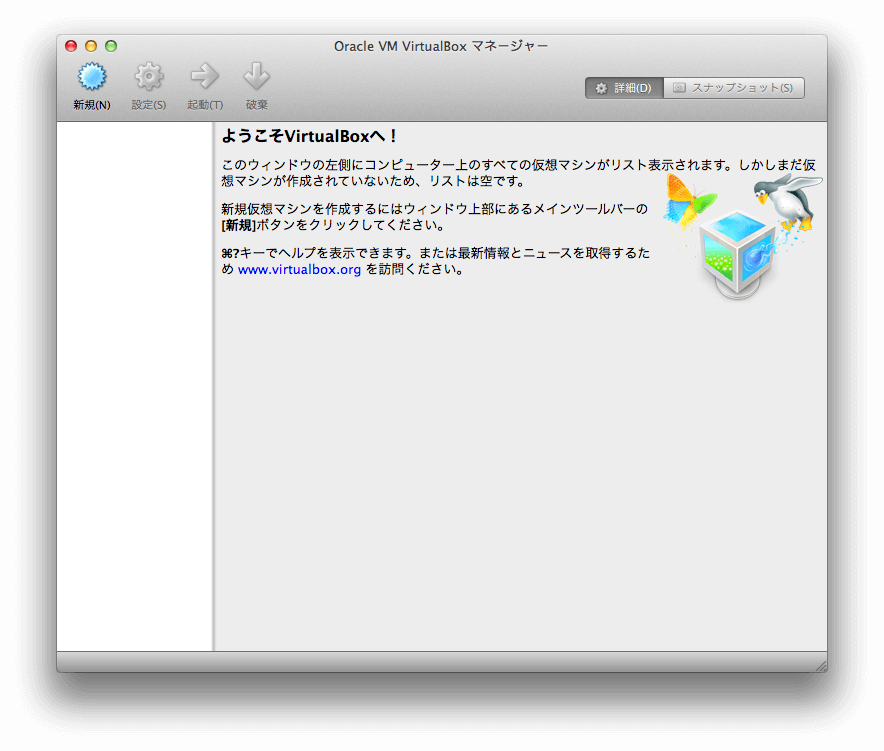Click the 新規(N) icon to create a virtual machine
This screenshot has width=884, height=751.
pyautogui.click(x=91, y=75)
